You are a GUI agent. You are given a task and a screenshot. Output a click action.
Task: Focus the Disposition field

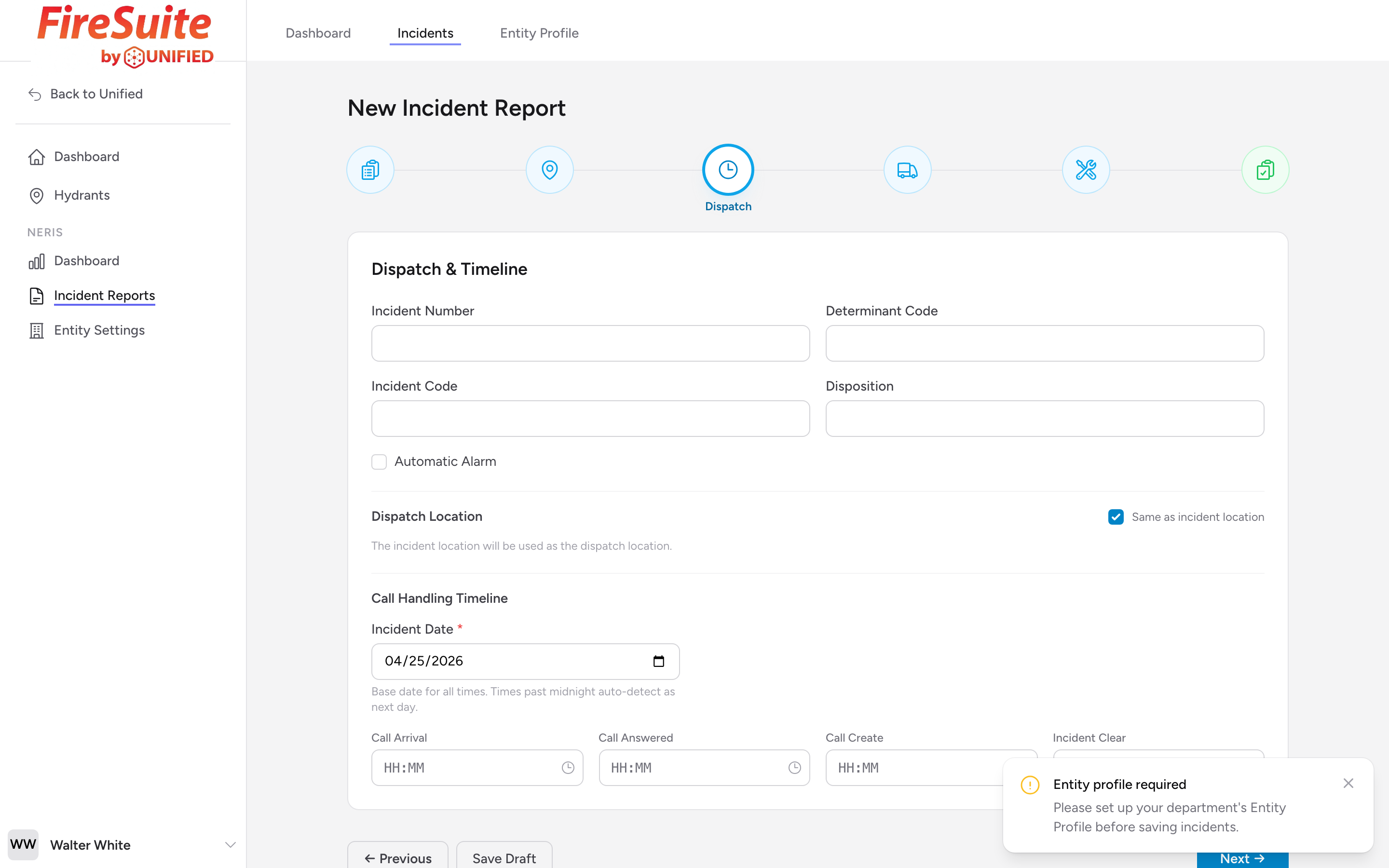pyautogui.click(x=1045, y=419)
